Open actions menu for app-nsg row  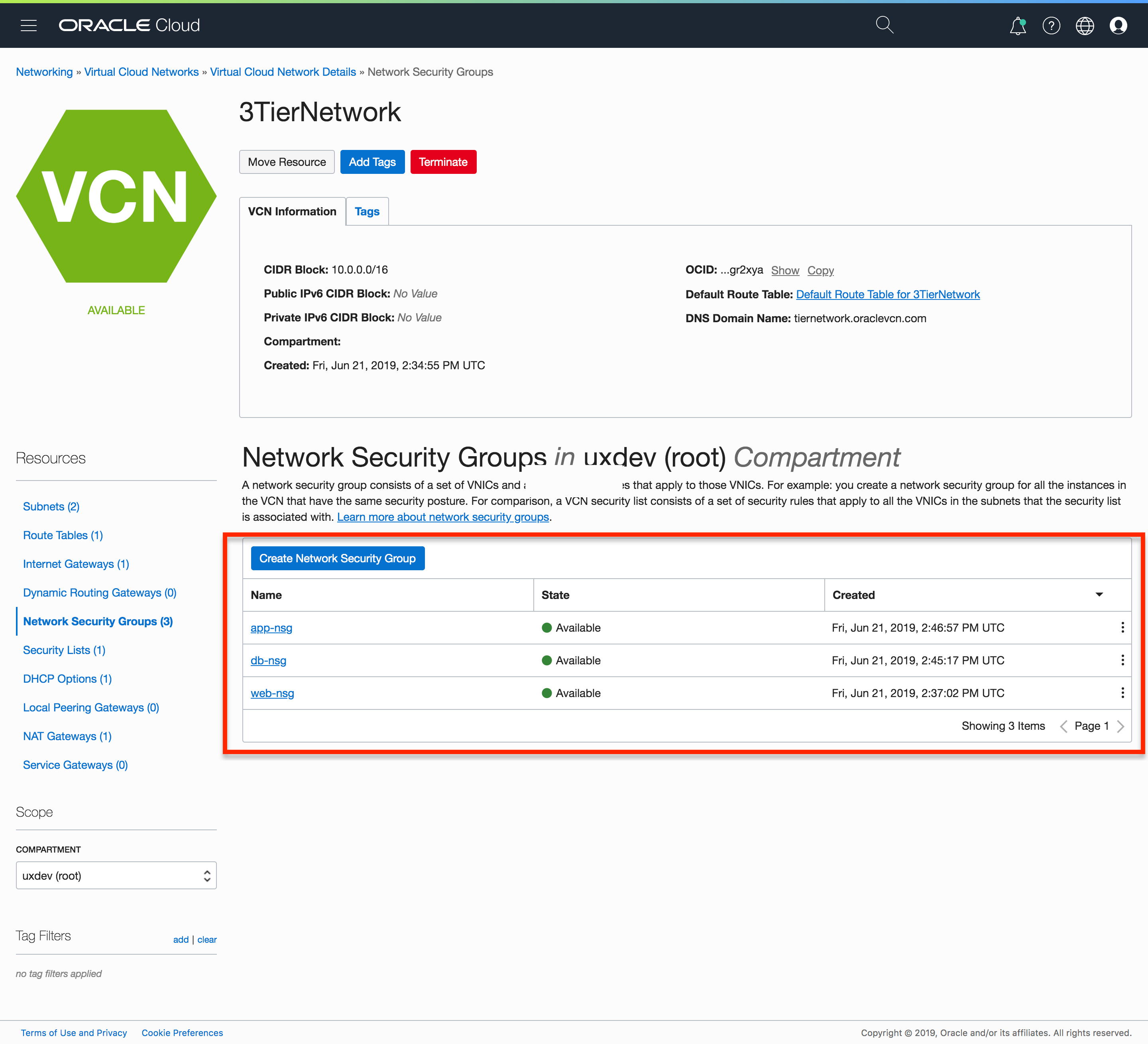pos(1122,628)
